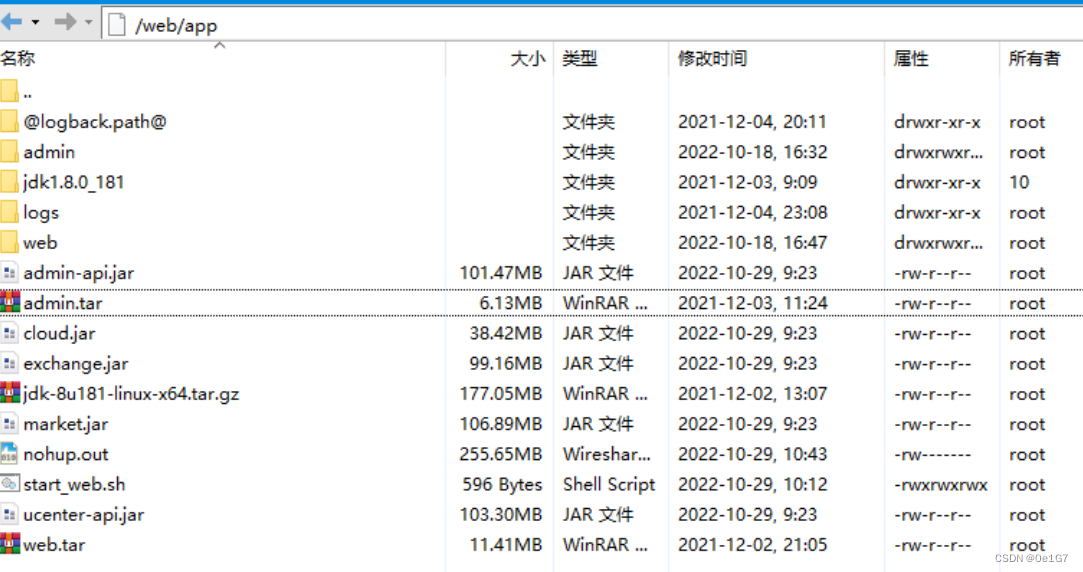Click the '-rwxrwxrwx' permissions cell
Screen dimensions: 1083x572
(941, 485)
